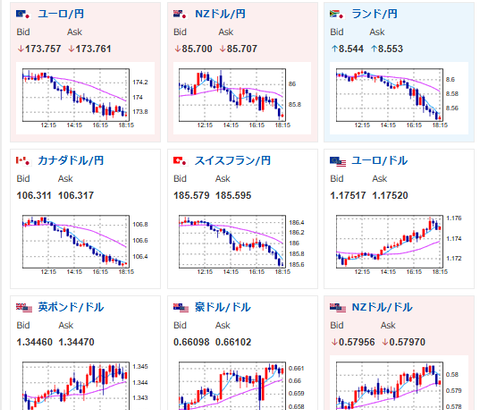Open the 英ポンド/ドル pair link
This screenshot has height=410, width=480.
[x=71, y=307]
